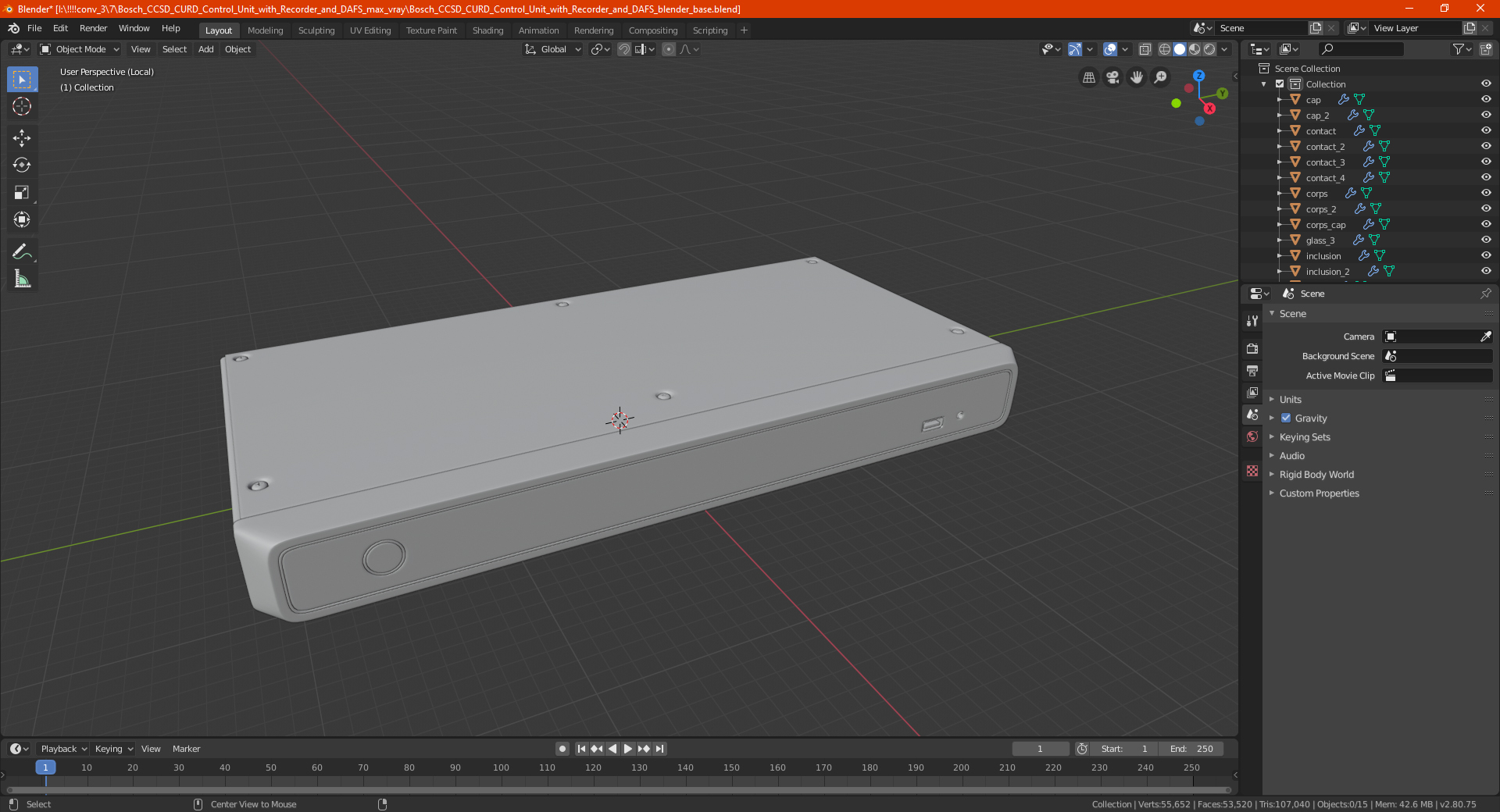The width and height of the screenshot is (1500, 812).
Task: Select the Annotate pencil tool
Action: click(22, 251)
